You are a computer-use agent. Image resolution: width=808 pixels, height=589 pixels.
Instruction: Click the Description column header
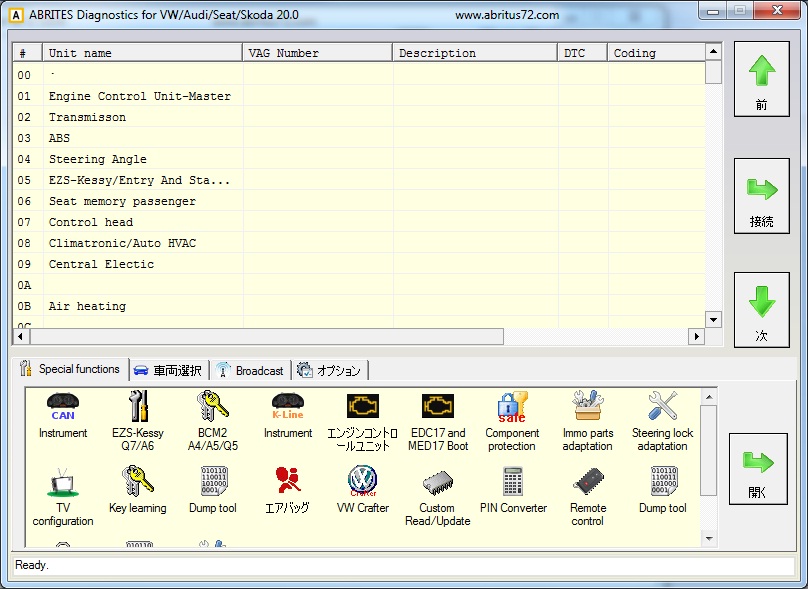tap(475, 53)
